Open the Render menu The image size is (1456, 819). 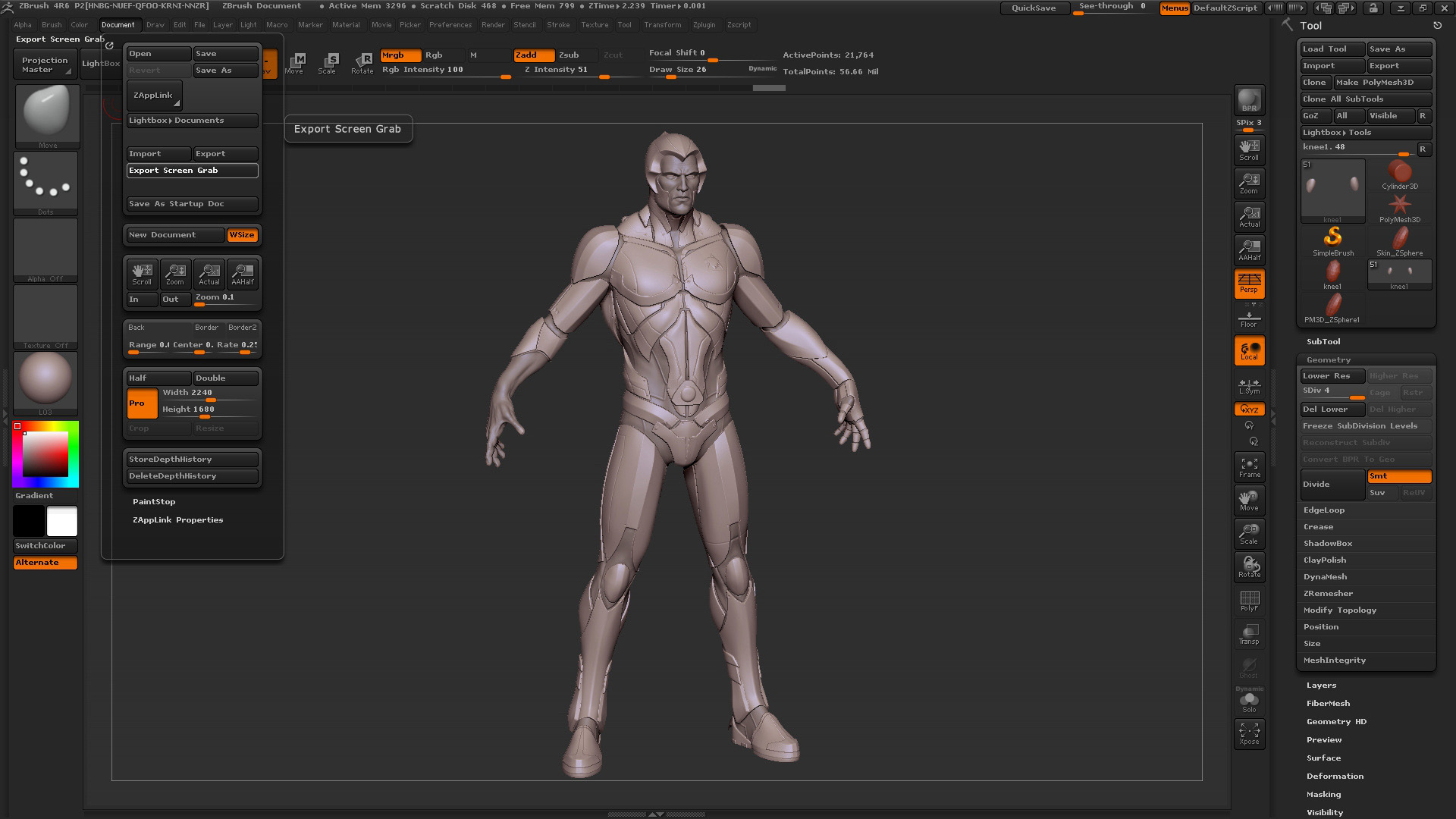(493, 25)
